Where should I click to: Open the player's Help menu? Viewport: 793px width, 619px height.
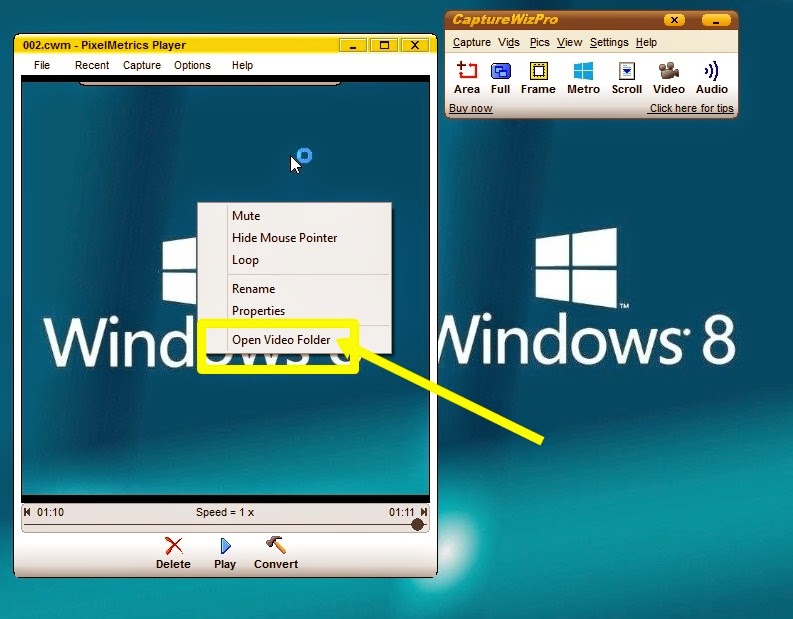[242, 65]
